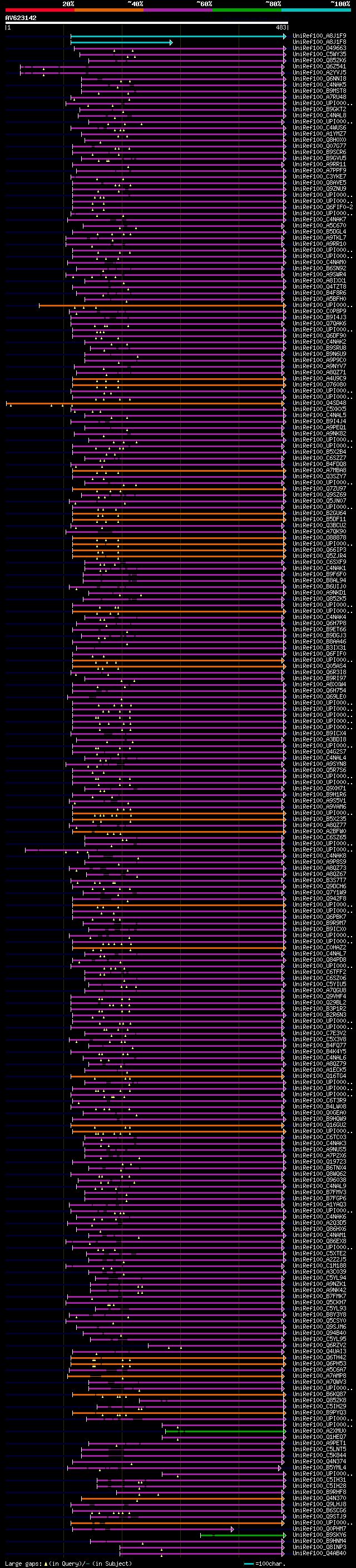The height and width of the screenshot is (1568, 356).
Task: Select label UniRef100_B9SCR6
Action: 319,152
